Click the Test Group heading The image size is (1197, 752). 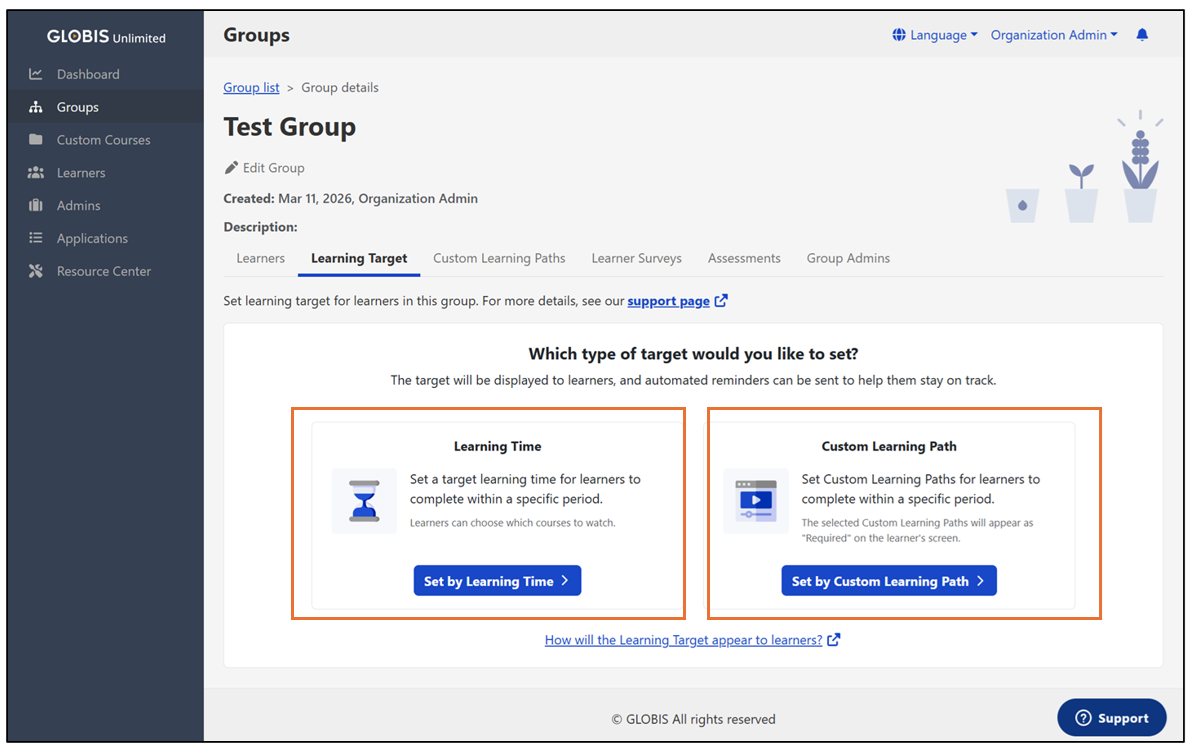coord(289,126)
